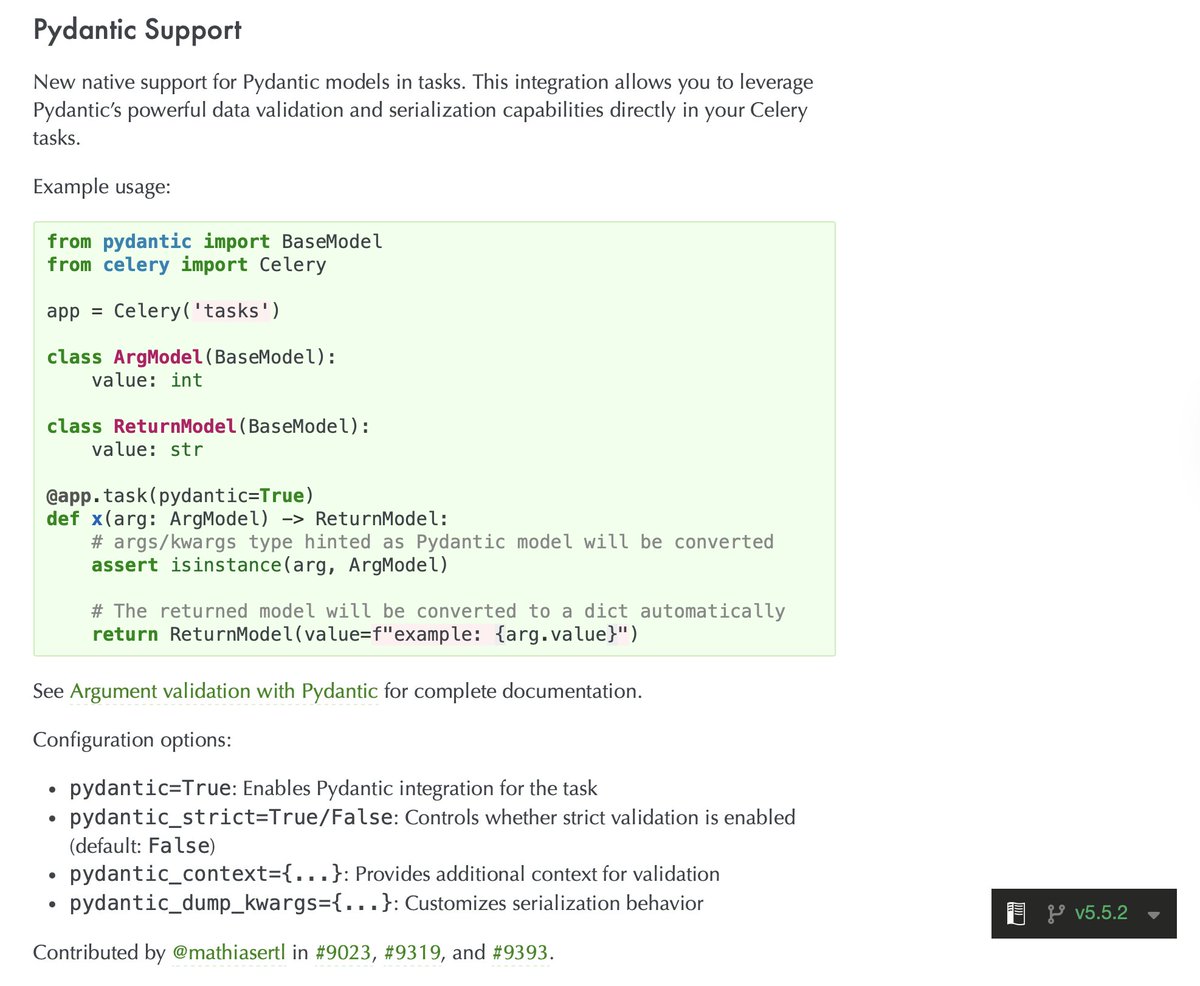Click the pydantic=True option bullet
Image resolution: width=1200 pixels, height=986 pixels.
[x=334, y=788]
